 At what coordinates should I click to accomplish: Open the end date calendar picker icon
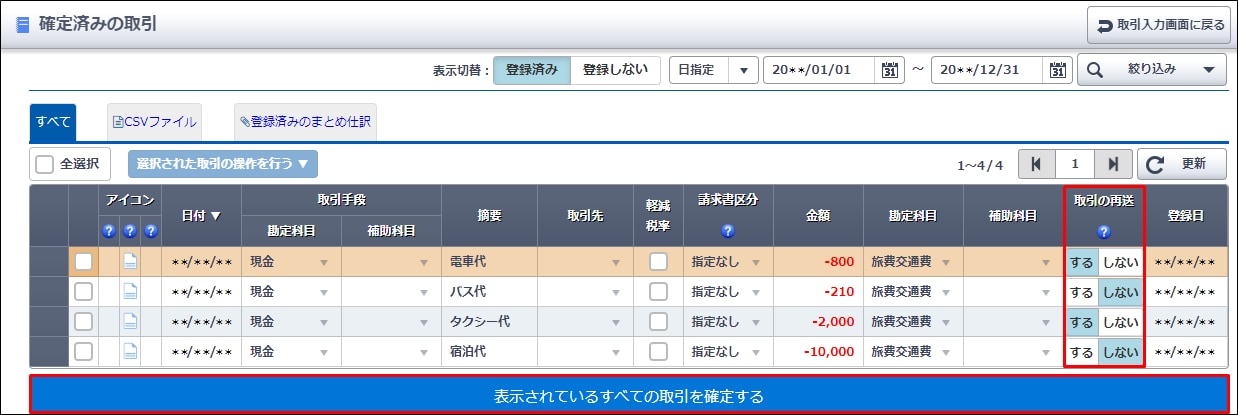coord(1057,70)
